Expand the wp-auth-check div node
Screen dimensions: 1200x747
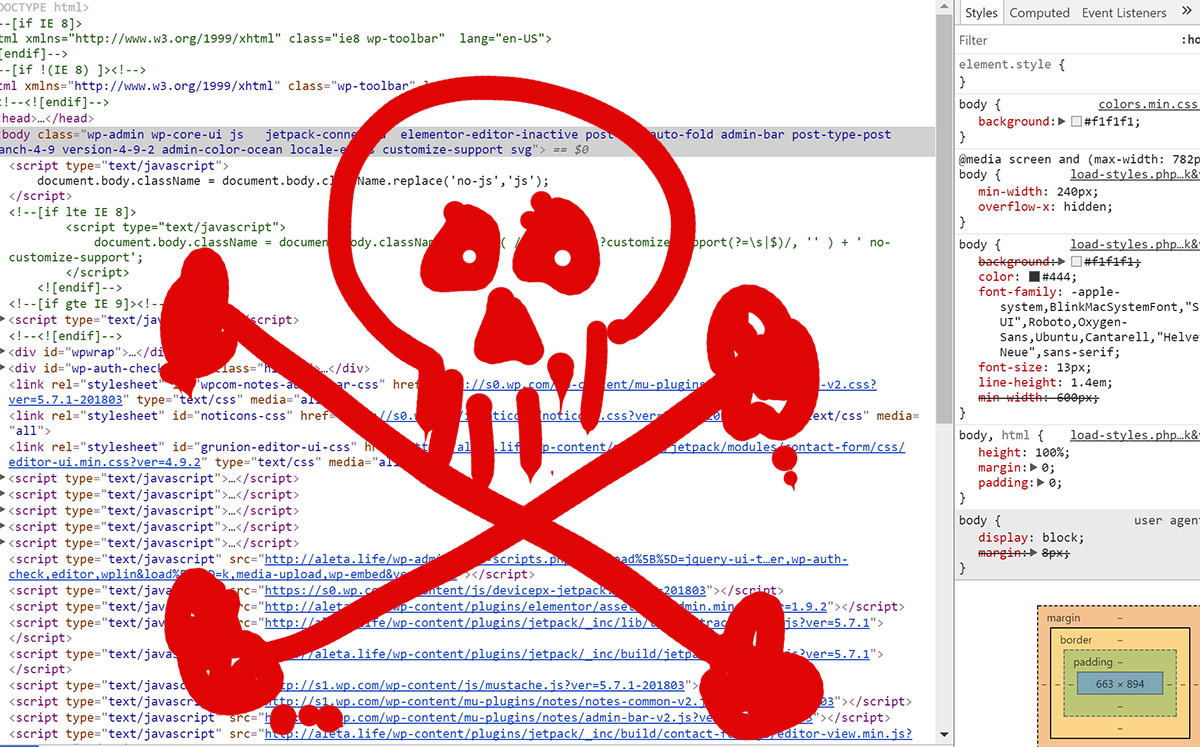[x=3, y=368]
